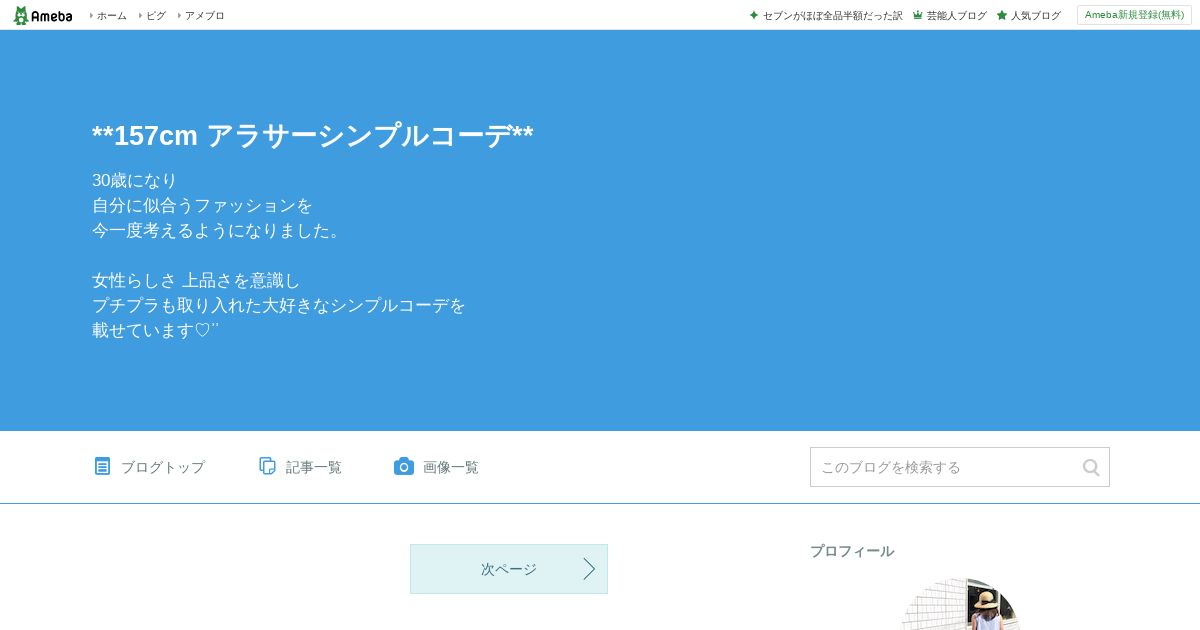Open blog title 157cm アラサーシンプルコーデ

tap(313, 135)
